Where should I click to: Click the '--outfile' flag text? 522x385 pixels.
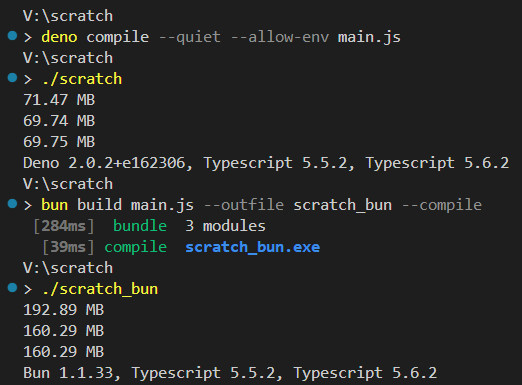(244, 205)
